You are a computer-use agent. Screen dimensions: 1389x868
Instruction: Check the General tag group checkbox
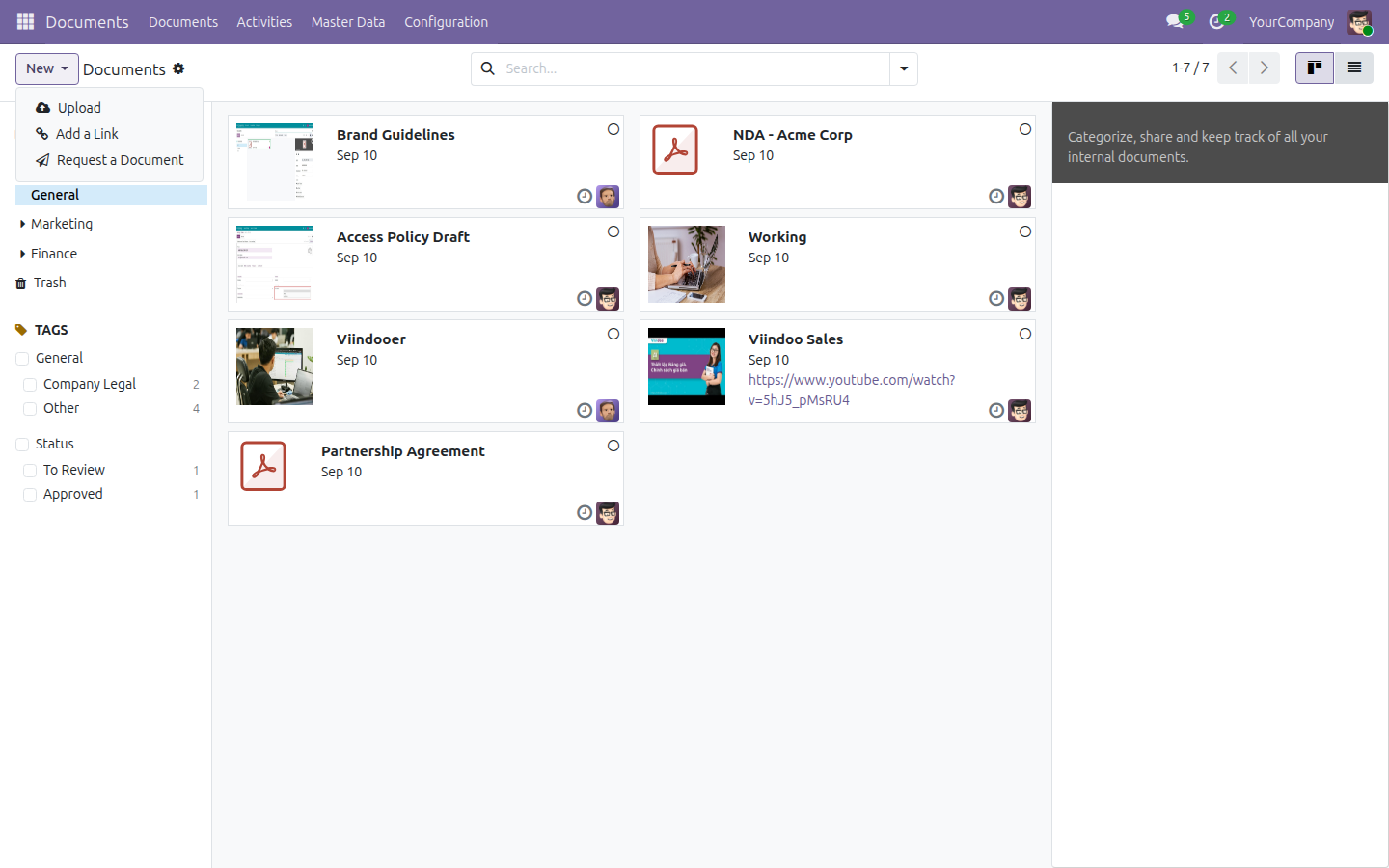pos(22,358)
